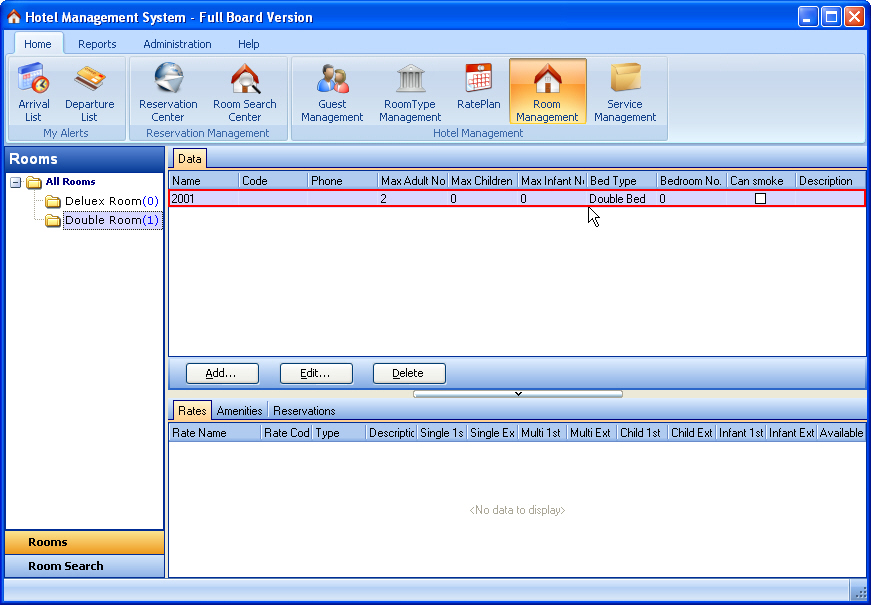Open the Room Search navigation pane
Viewport: 871px width, 605px height.
click(66, 566)
